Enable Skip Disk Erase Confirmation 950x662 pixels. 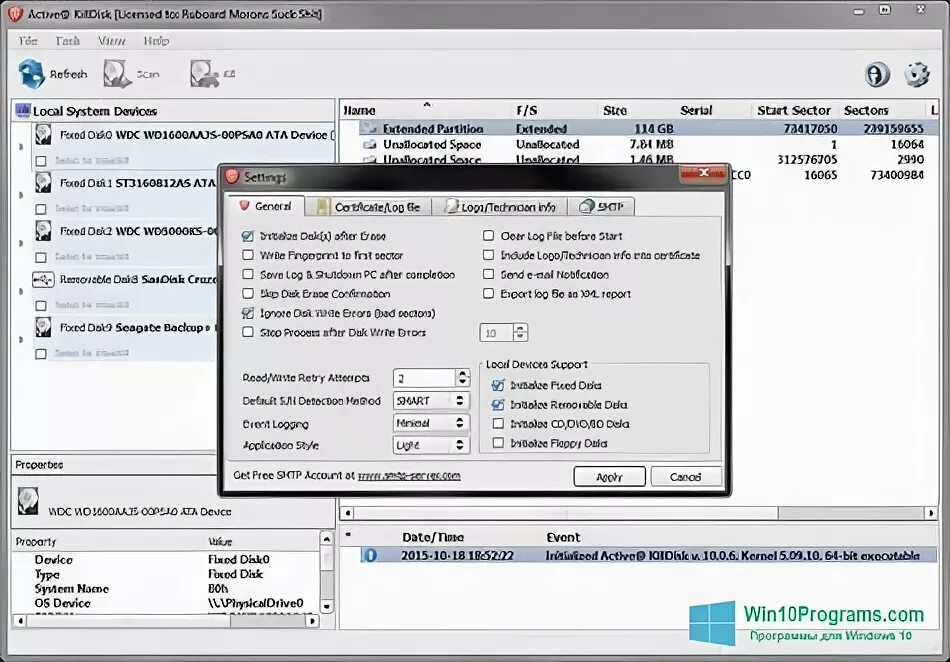point(248,294)
